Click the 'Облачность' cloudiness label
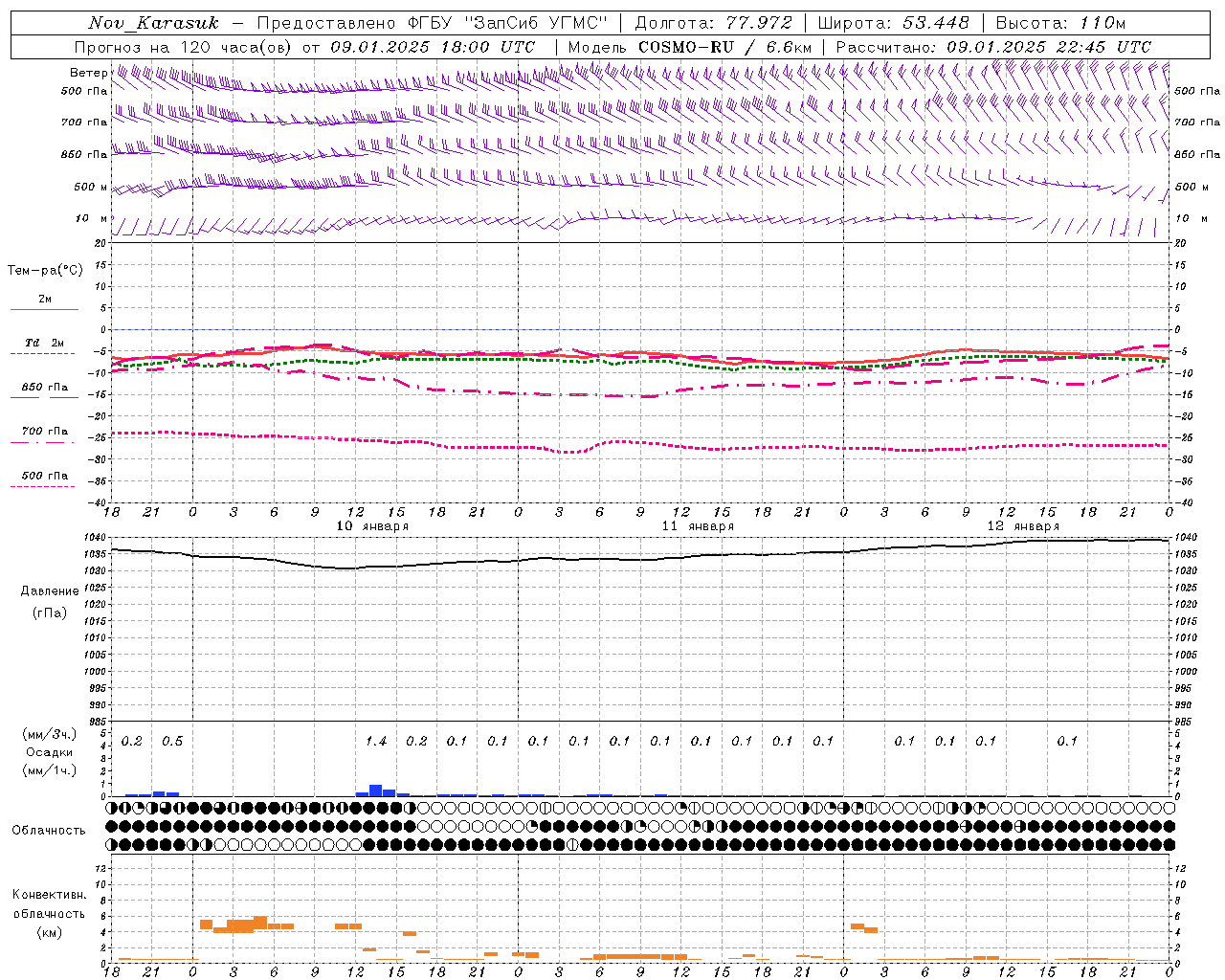This screenshot has height=980, width=1225. [49, 830]
